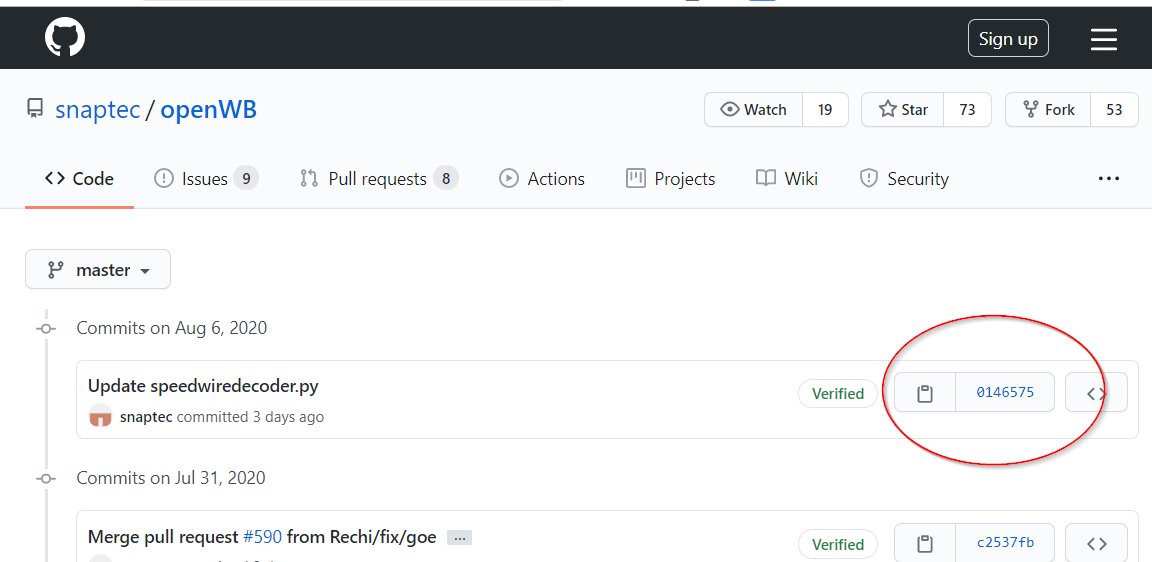Viewport: 1152px width, 562px height.
Task: Open the hamburger navigation menu
Action: (1103, 39)
